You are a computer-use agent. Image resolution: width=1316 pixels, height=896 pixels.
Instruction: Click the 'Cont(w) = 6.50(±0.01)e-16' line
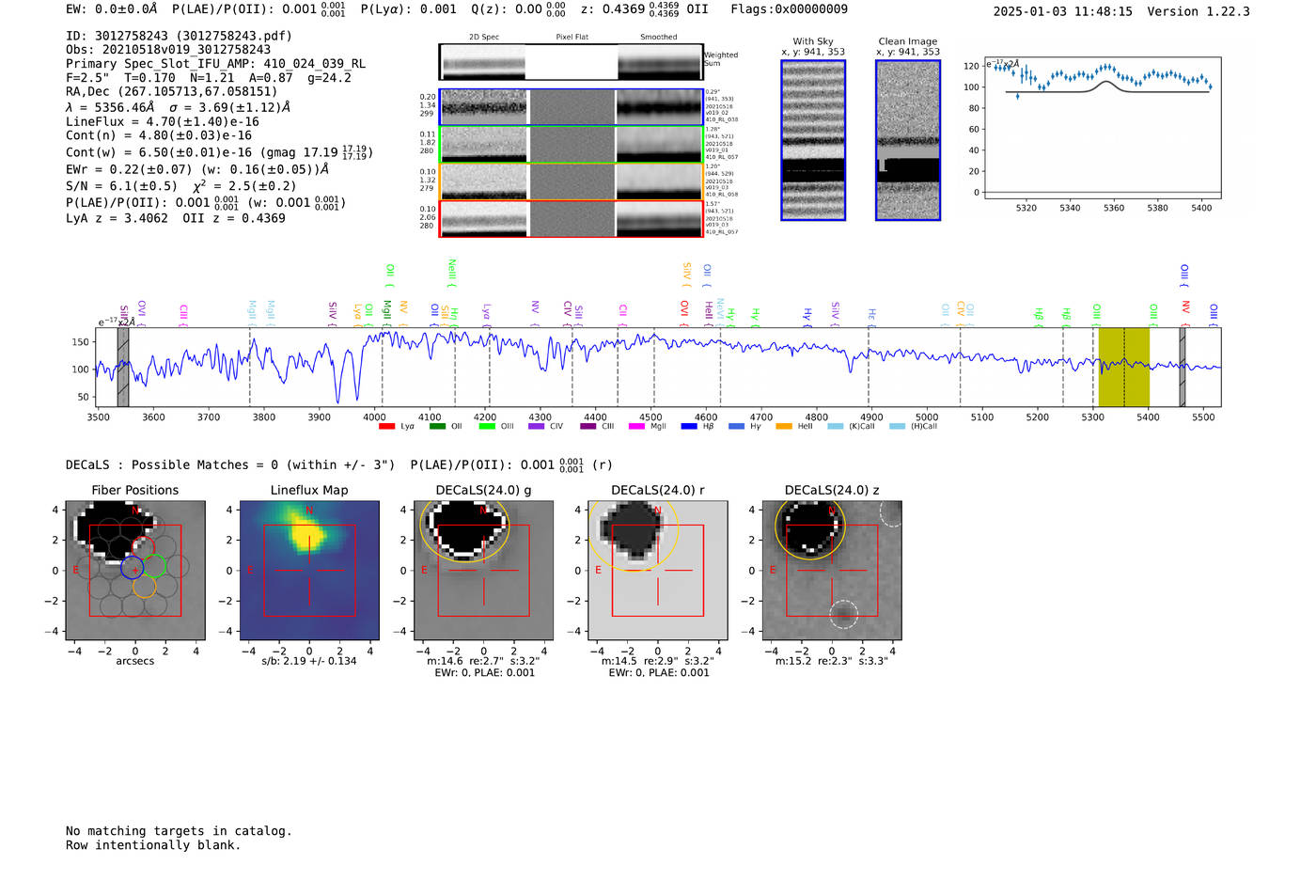[219, 152]
